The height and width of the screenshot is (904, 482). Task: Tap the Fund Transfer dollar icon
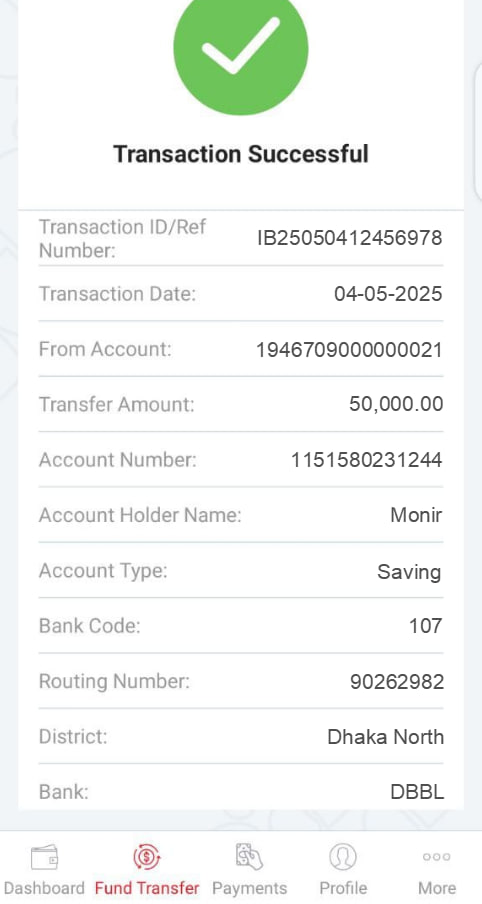click(146, 857)
